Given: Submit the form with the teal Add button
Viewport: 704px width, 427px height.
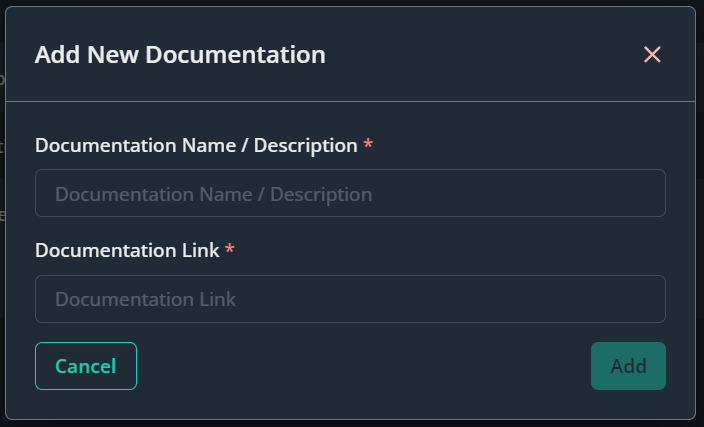Looking at the screenshot, I should click(628, 366).
